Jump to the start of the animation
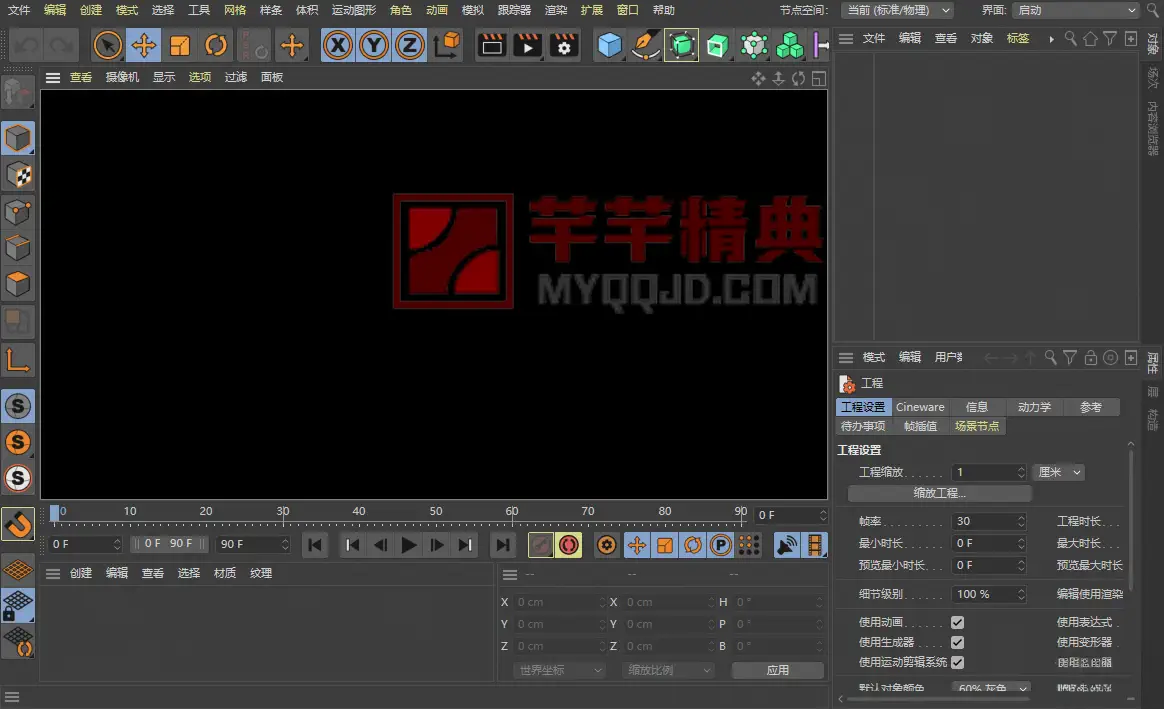 click(315, 545)
